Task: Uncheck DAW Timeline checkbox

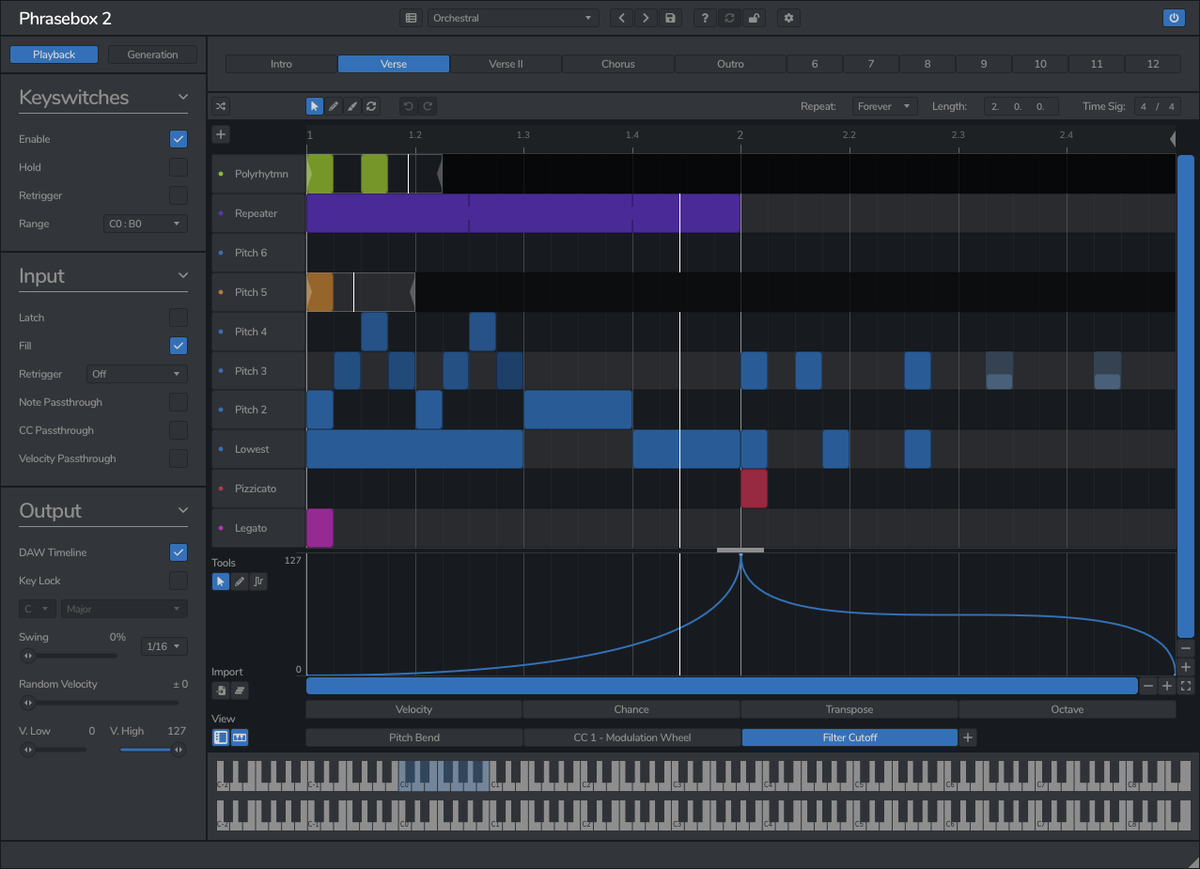Action: pos(178,552)
